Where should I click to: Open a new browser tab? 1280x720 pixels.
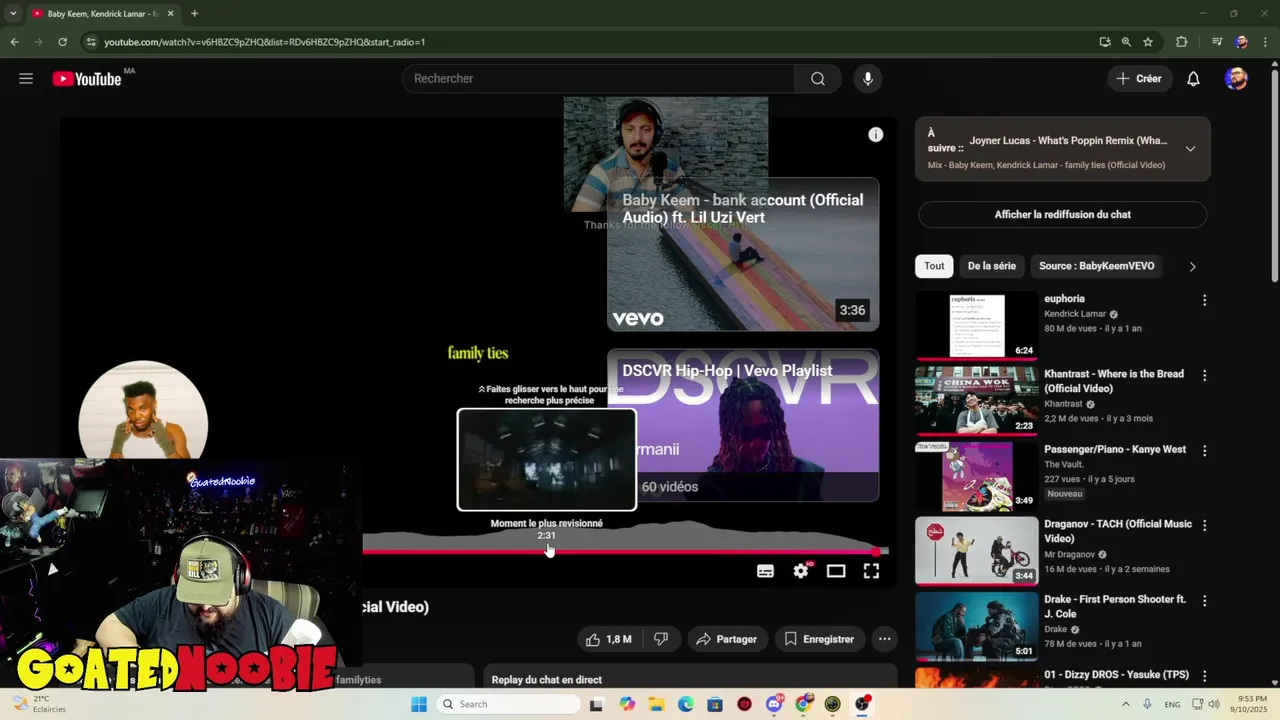coord(194,14)
